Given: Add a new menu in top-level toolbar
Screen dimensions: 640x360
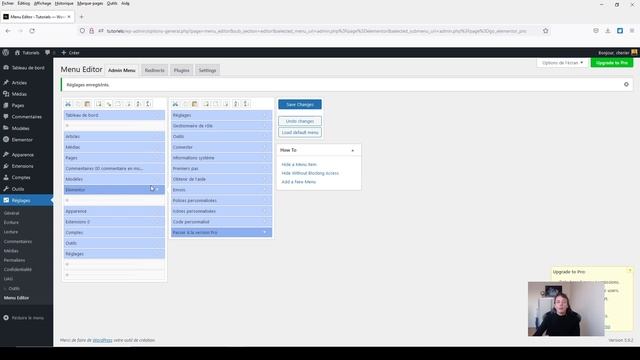Looking at the screenshot, I should pyautogui.click(x=99, y=104).
